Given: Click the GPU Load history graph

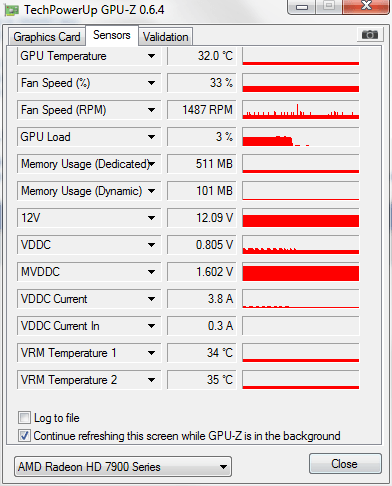Looking at the screenshot, I should pyautogui.click(x=301, y=137).
